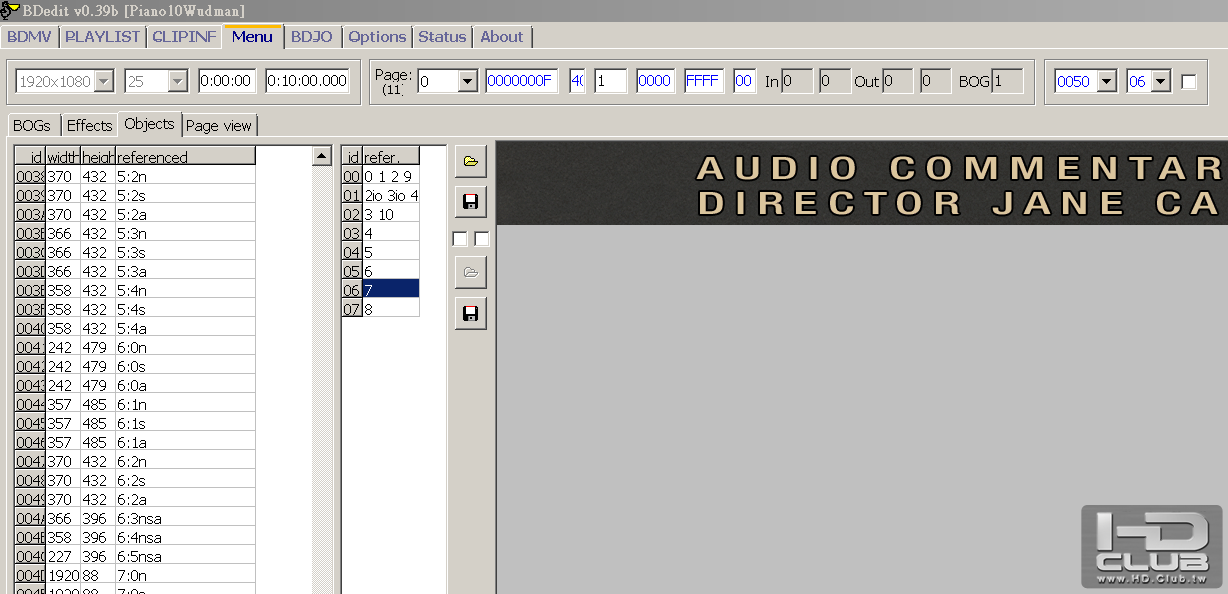Click the yellow open-folder icon above the save icons

coord(471,161)
